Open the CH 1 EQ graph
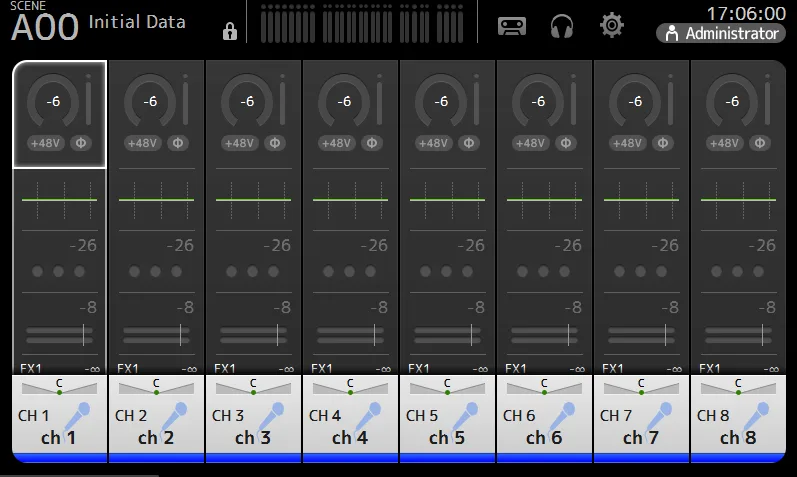 click(x=59, y=200)
